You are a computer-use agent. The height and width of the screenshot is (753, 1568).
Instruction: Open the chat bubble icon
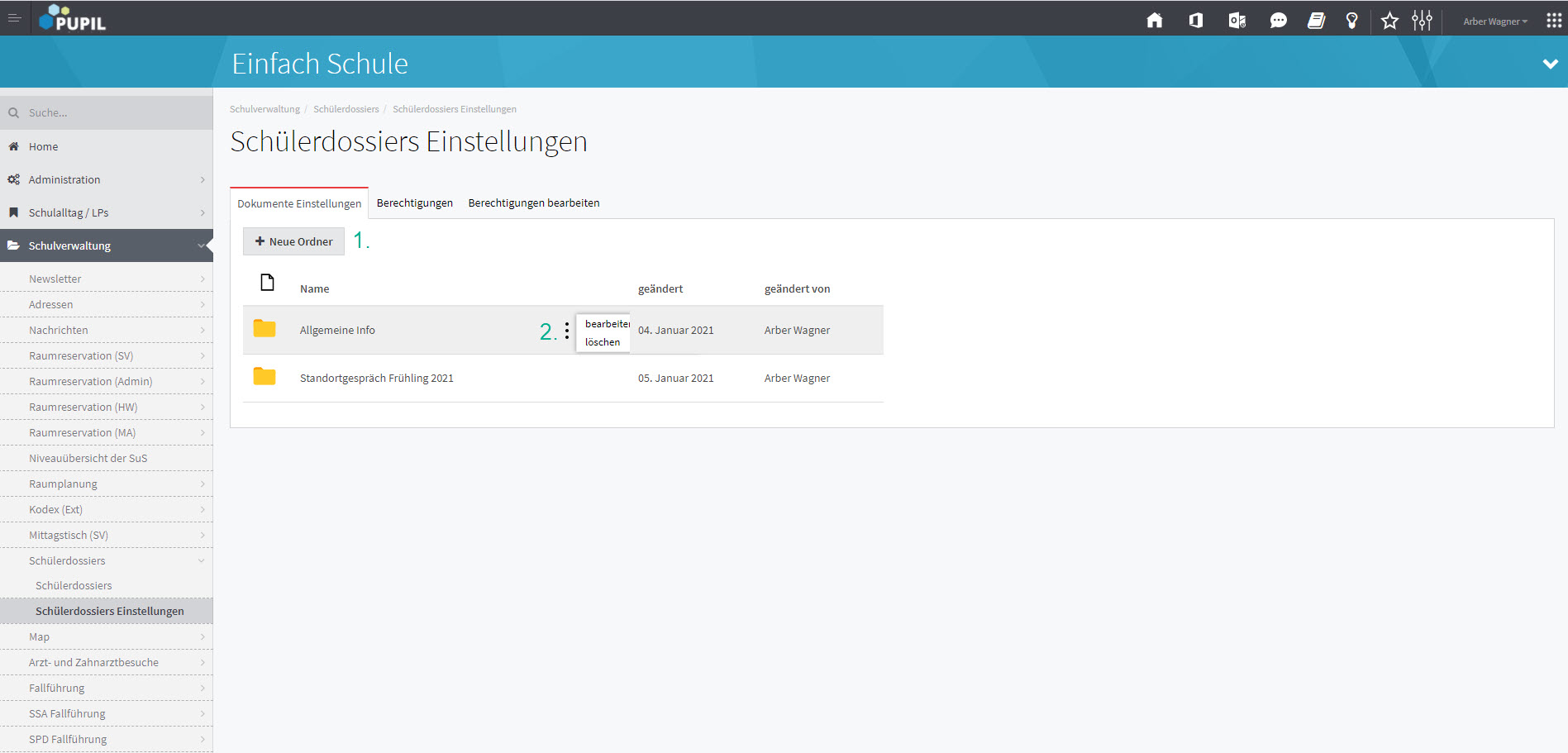pos(1278,21)
